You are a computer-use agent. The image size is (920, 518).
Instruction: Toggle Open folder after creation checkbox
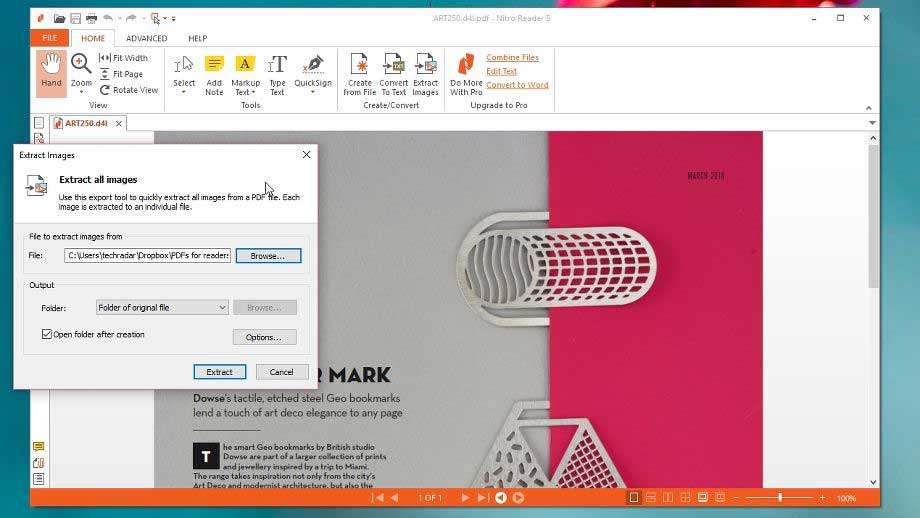point(47,334)
